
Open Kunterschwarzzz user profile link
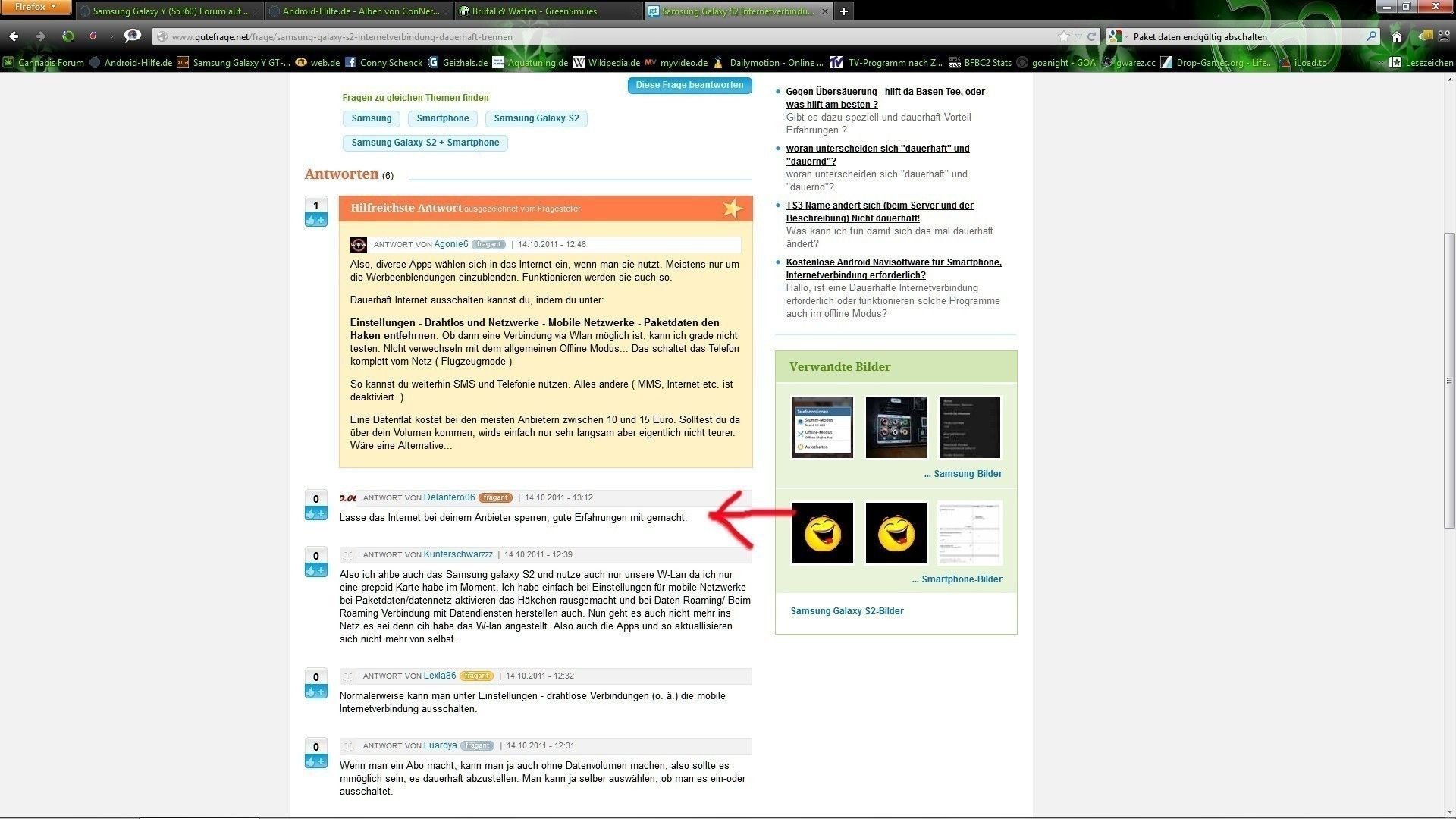pyautogui.click(x=458, y=554)
